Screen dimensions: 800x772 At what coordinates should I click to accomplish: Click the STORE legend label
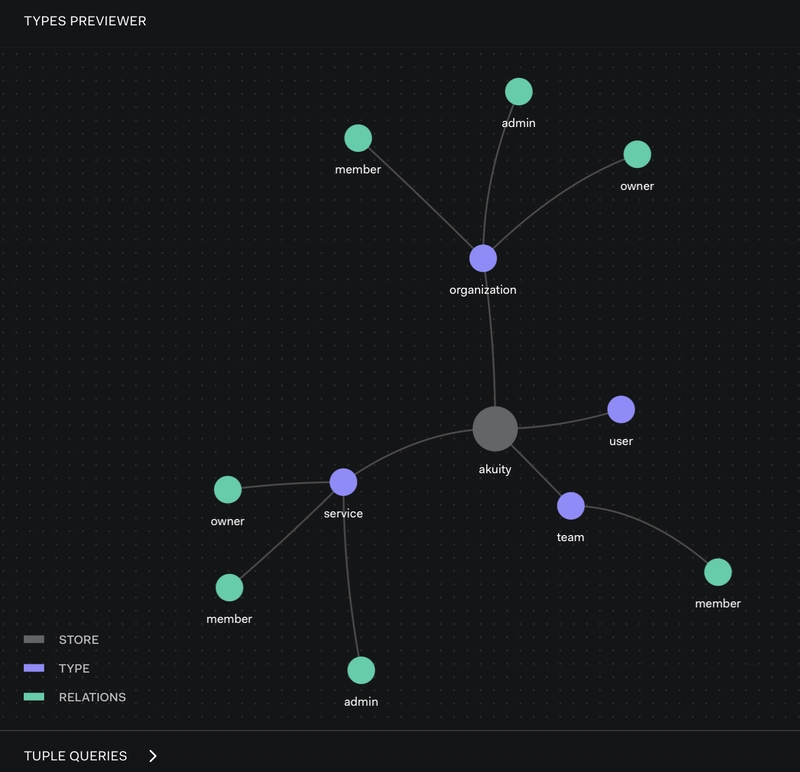[x=79, y=640]
